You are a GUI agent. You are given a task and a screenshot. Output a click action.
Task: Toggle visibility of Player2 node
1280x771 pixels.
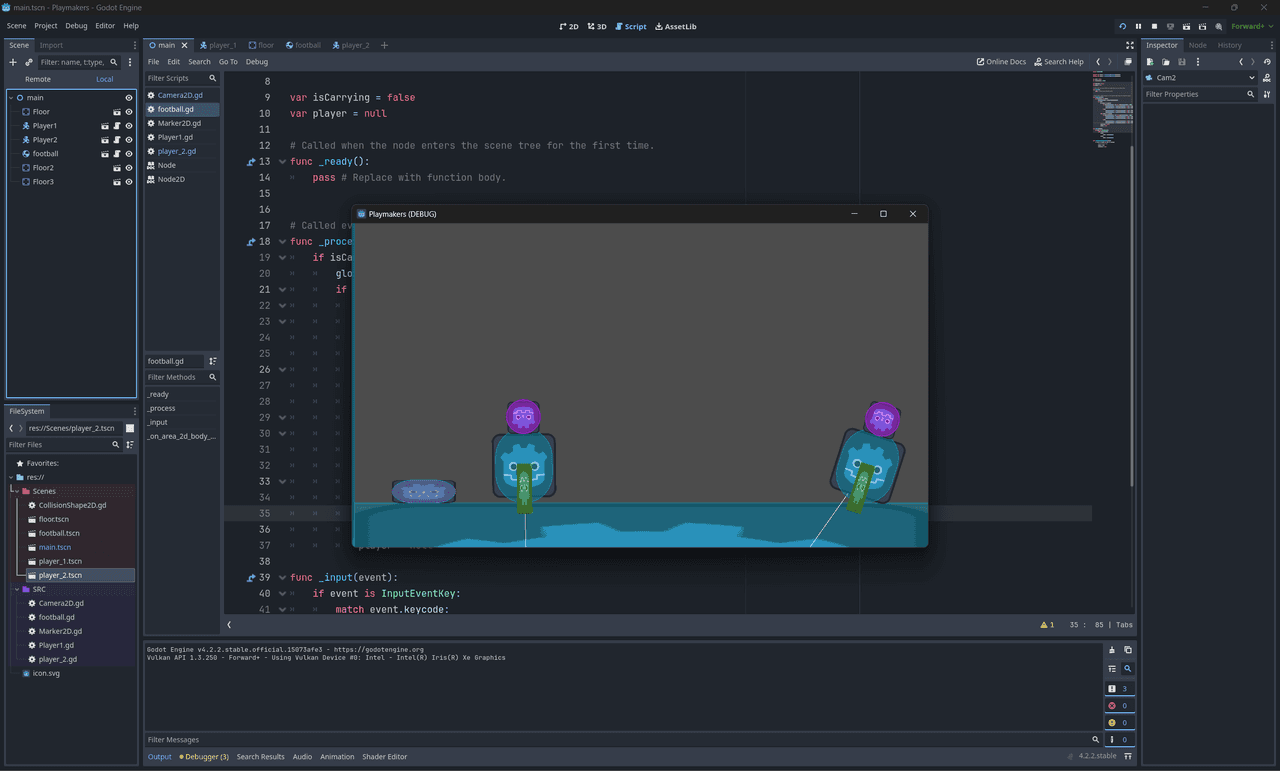point(129,140)
